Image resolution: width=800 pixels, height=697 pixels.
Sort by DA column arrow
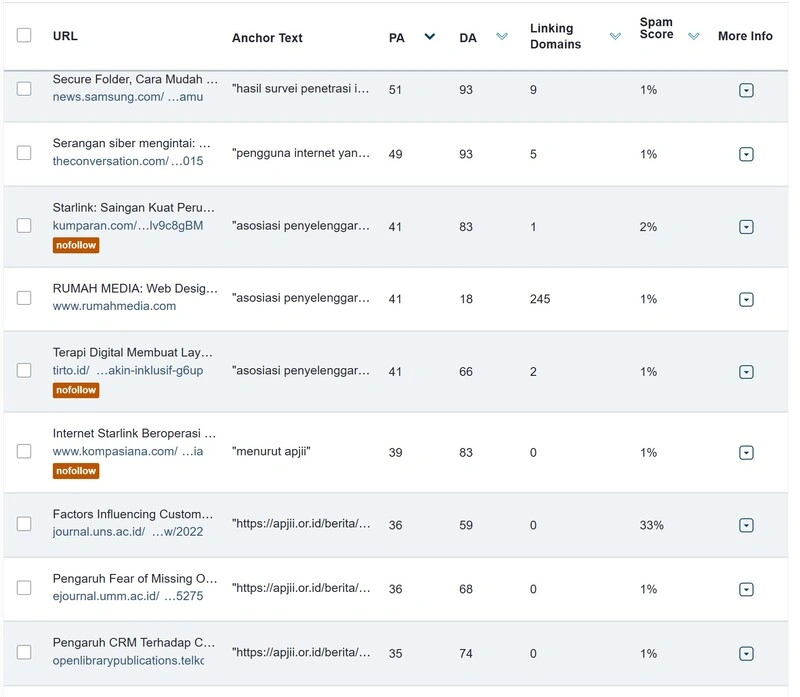click(502, 36)
